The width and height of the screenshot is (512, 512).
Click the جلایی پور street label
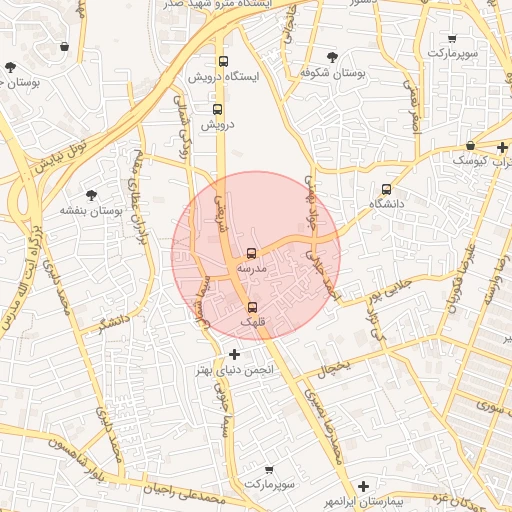tap(391, 292)
